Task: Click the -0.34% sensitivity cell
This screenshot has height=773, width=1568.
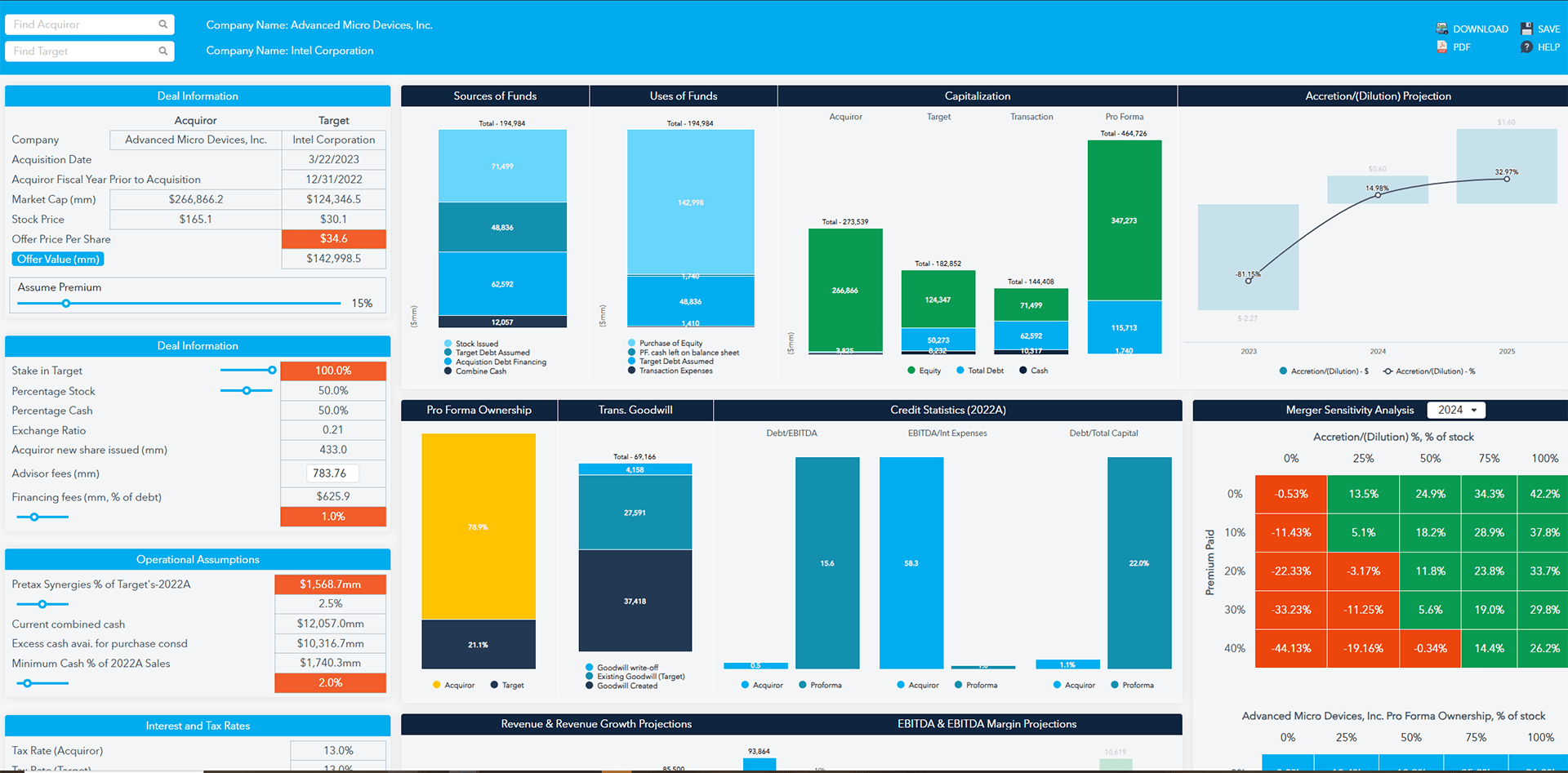Action: (1430, 648)
